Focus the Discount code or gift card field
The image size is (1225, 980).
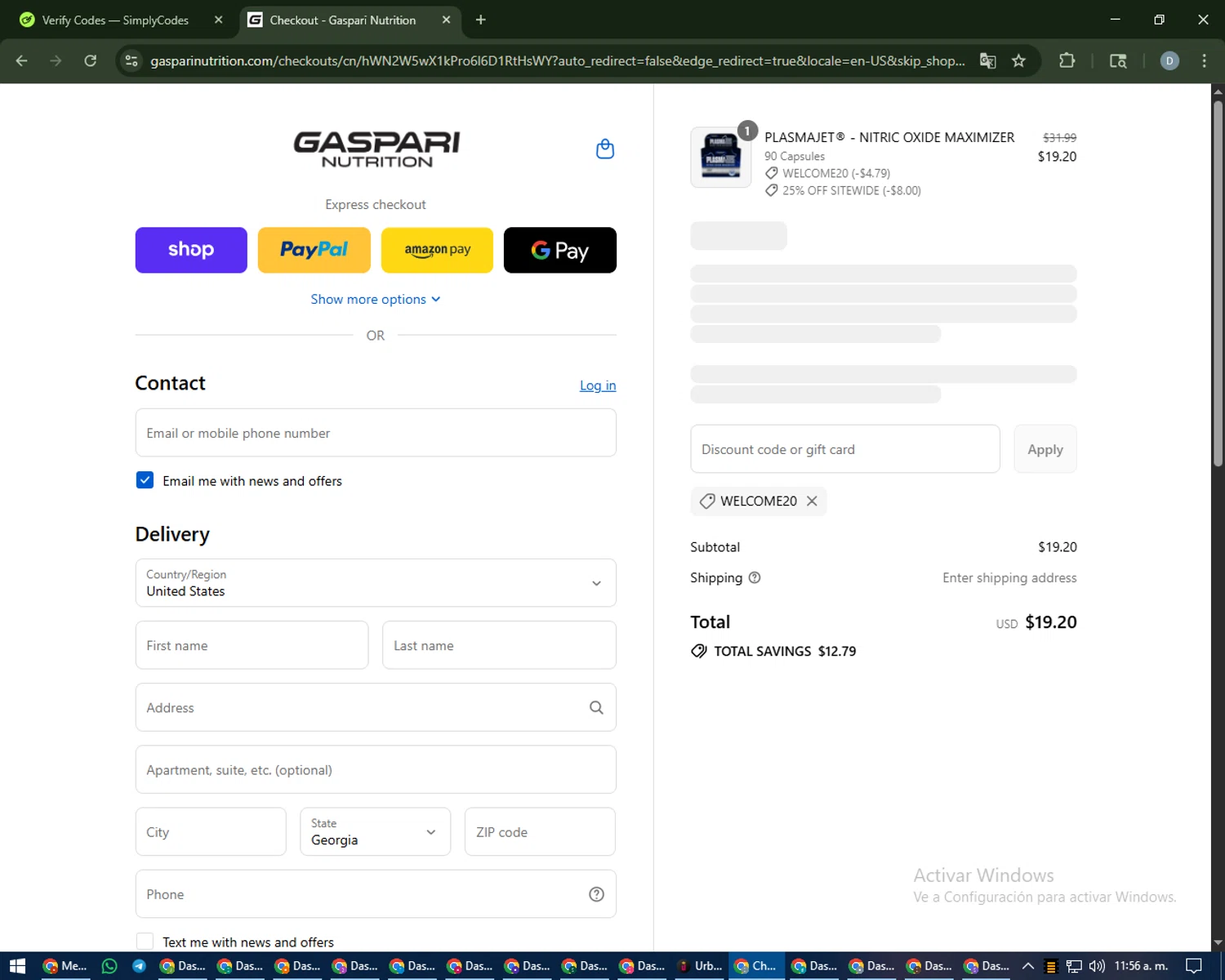point(845,449)
